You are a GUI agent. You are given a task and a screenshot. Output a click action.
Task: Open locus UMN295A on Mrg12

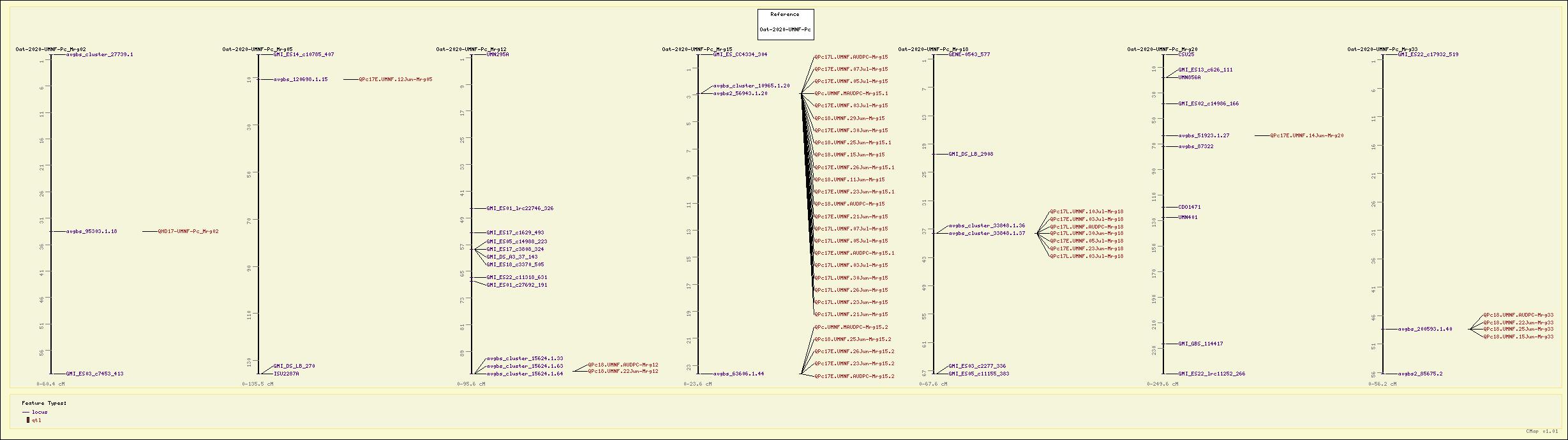coord(498,55)
